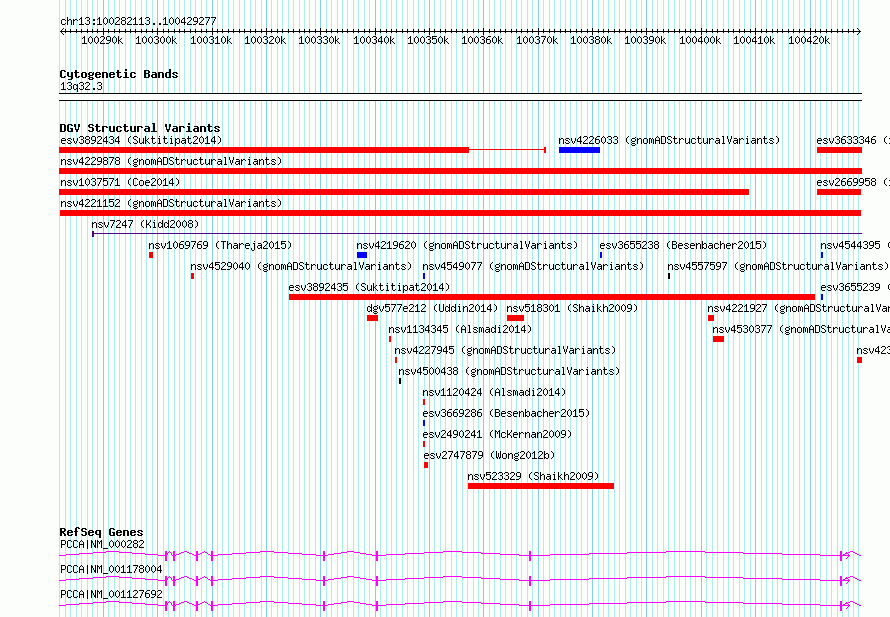The width and height of the screenshot is (890, 617).
Task: Click the nsv4529040 (gnomADStructuralVariants) label
Action: (301, 266)
